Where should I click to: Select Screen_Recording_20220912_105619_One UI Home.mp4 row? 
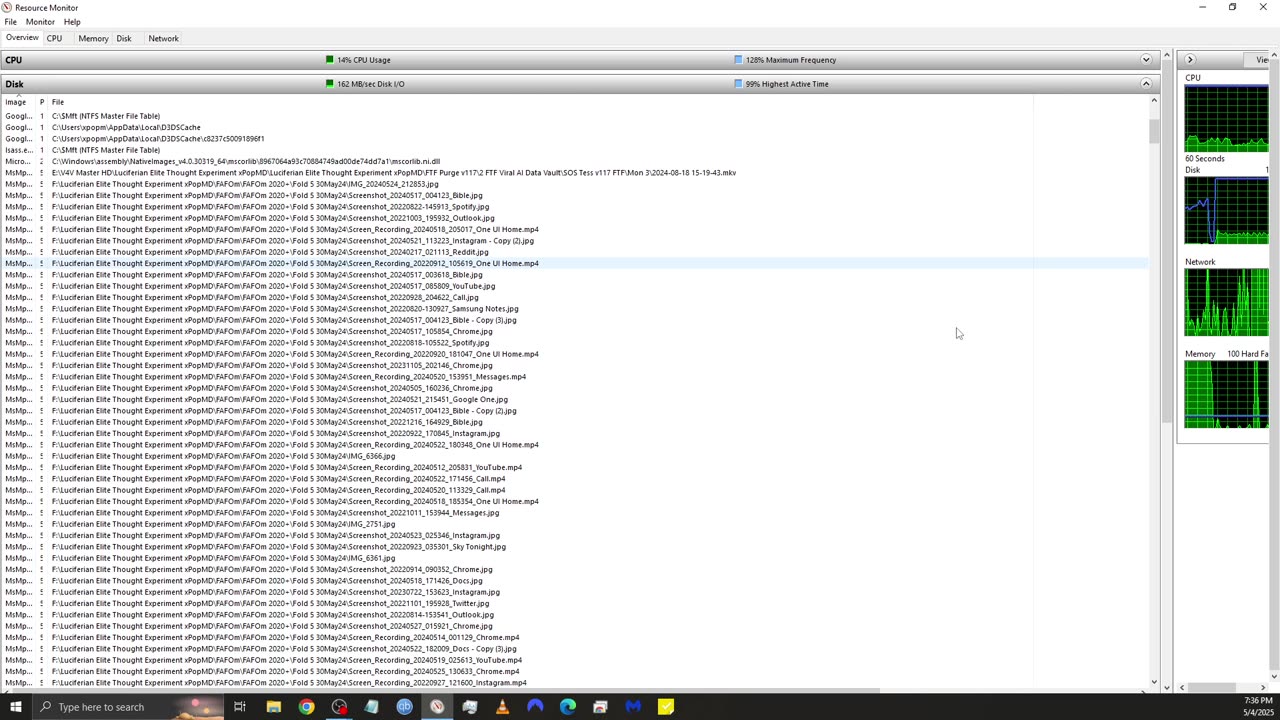point(575,263)
